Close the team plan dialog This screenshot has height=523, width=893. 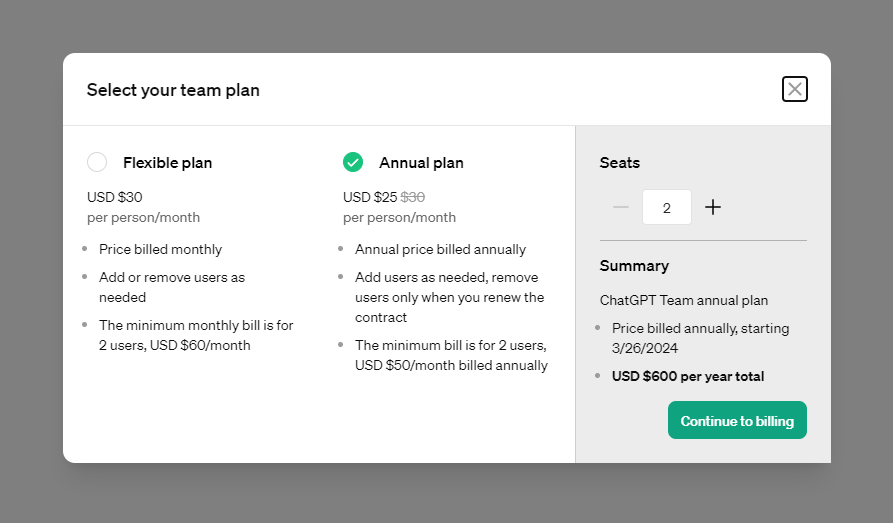click(794, 89)
